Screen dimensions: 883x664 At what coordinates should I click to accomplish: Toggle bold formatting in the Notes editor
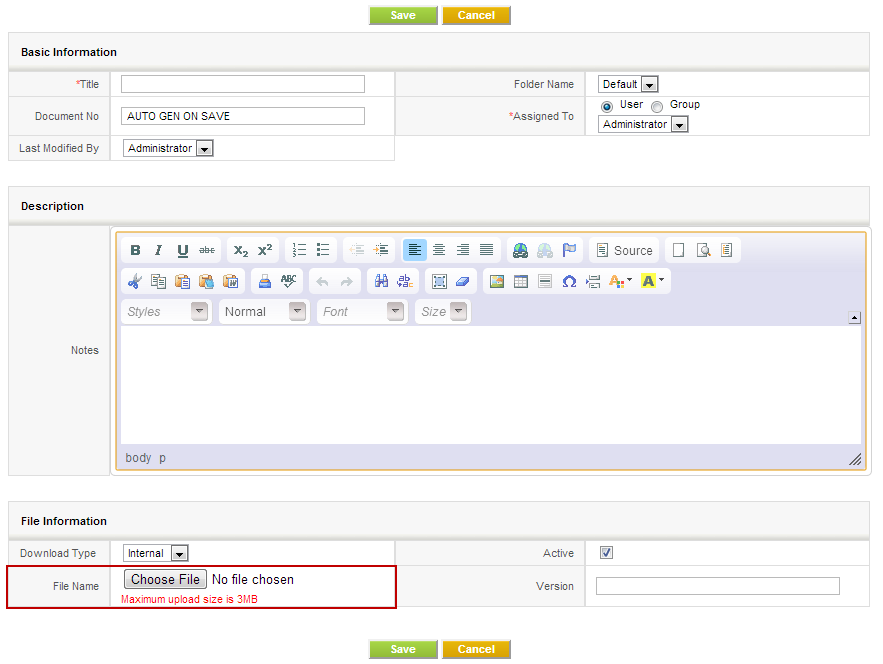(135, 251)
